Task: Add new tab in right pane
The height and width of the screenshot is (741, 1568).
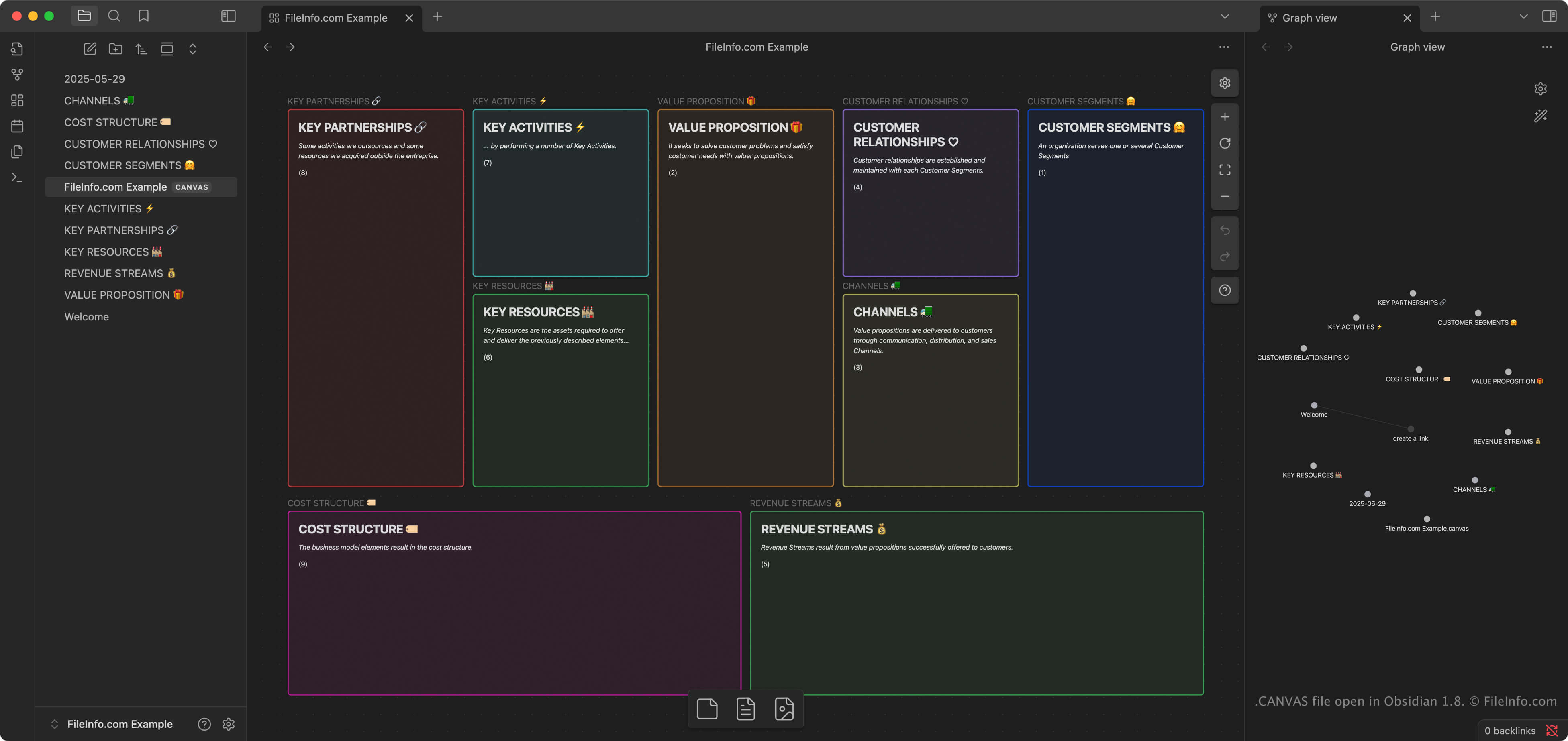Action: (x=1435, y=16)
